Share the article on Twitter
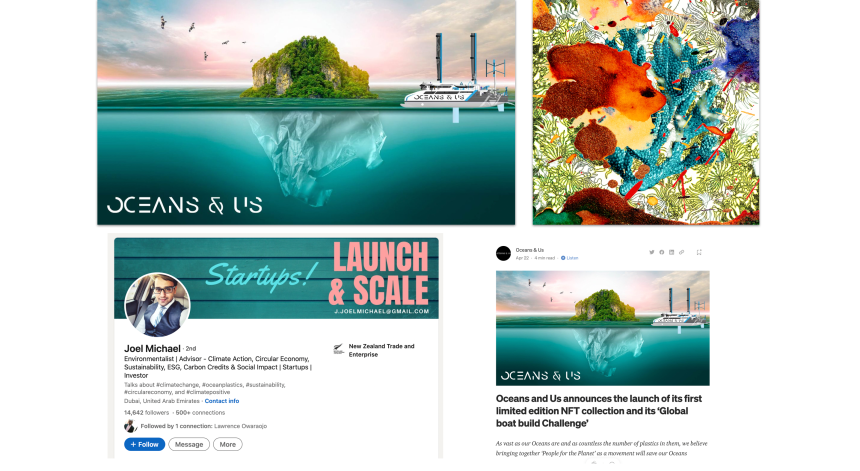860x471 pixels. pyautogui.click(x=652, y=252)
